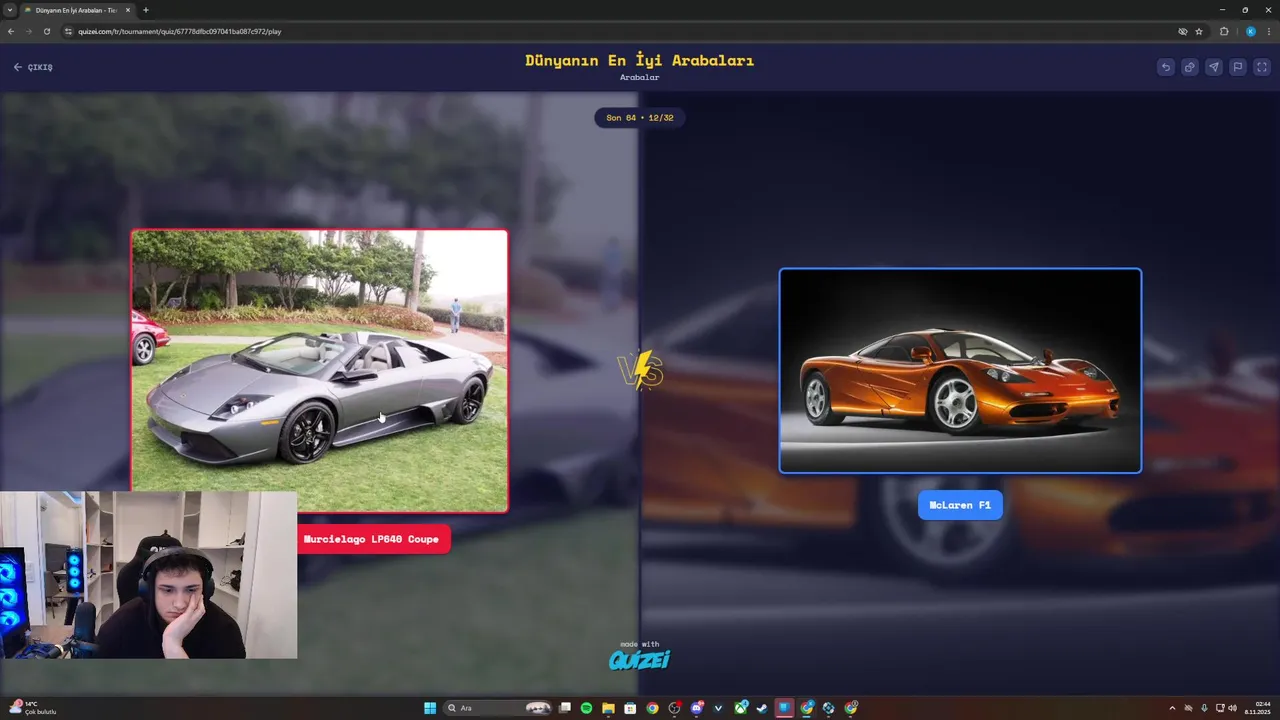Click the quizei.com address bar URL
Image resolution: width=1280 pixels, height=720 pixels.
click(180, 31)
